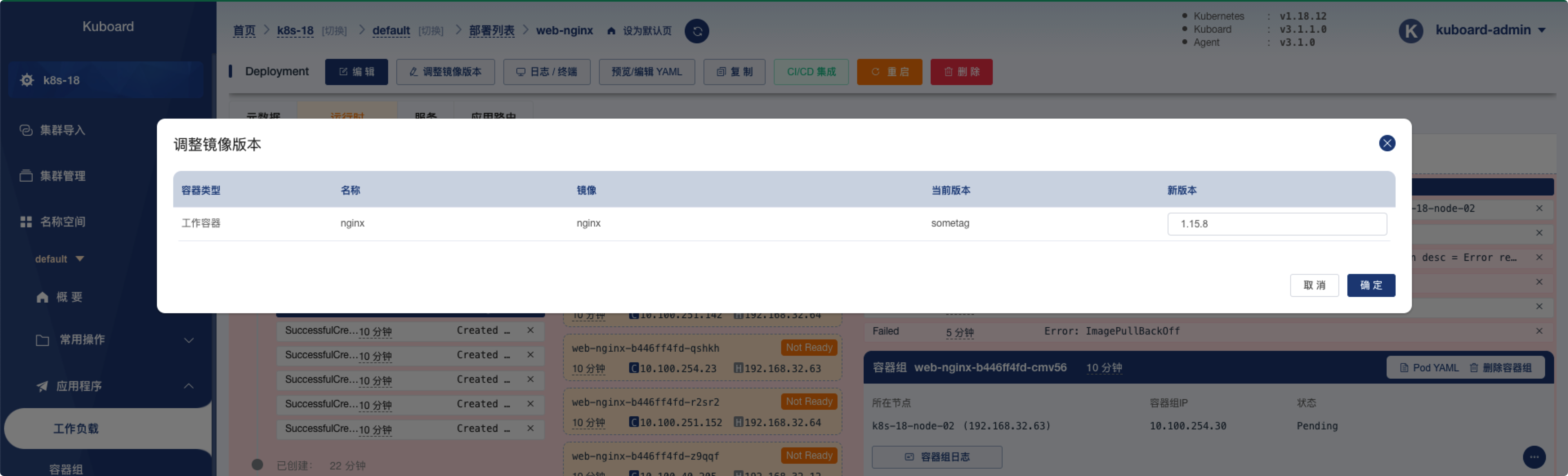
Task: Click Not Ready badge of pod r2sr2
Action: pos(809,402)
